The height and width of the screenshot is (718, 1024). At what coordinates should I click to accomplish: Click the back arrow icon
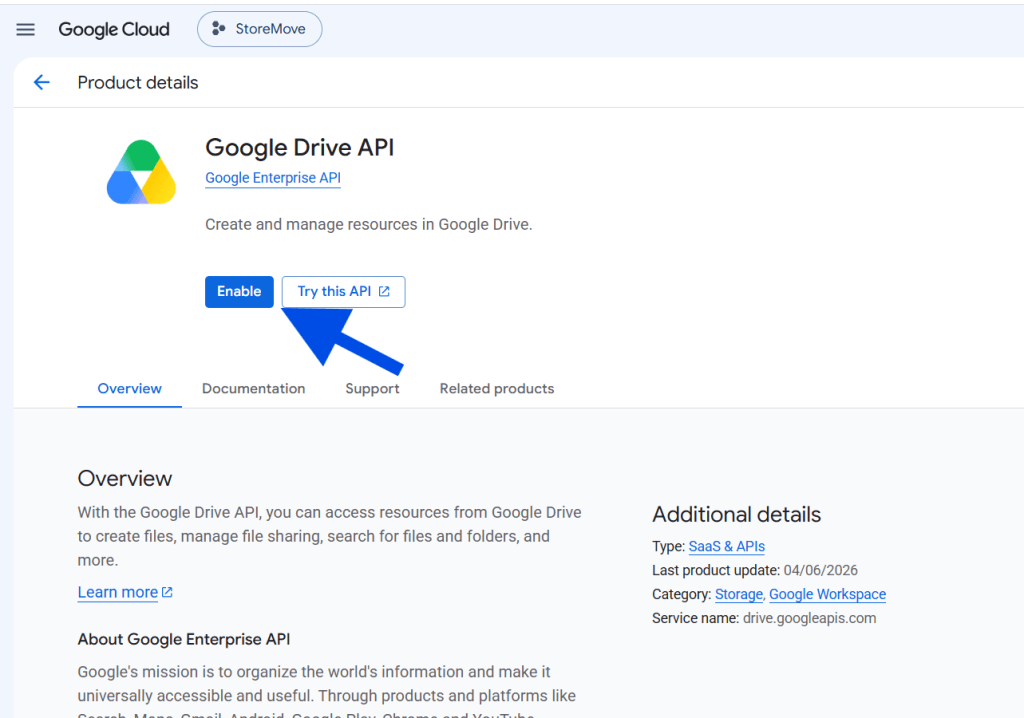[x=42, y=82]
